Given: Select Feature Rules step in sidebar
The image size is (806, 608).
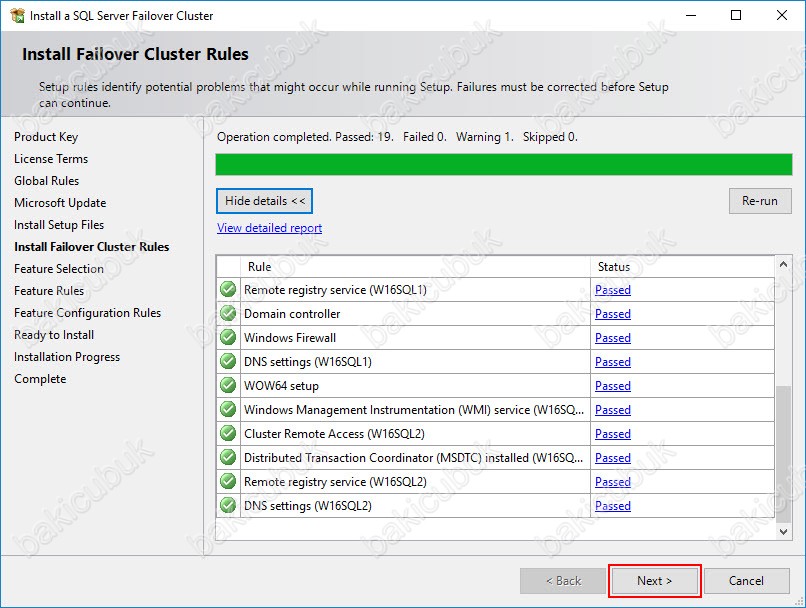Looking at the screenshot, I should point(49,291).
